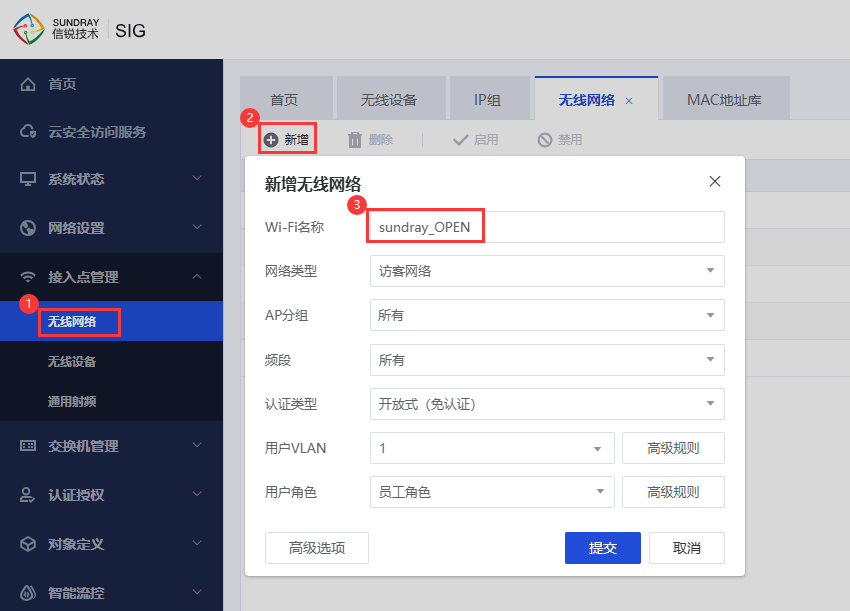Open the 频段 dropdown

click(547, 360)
